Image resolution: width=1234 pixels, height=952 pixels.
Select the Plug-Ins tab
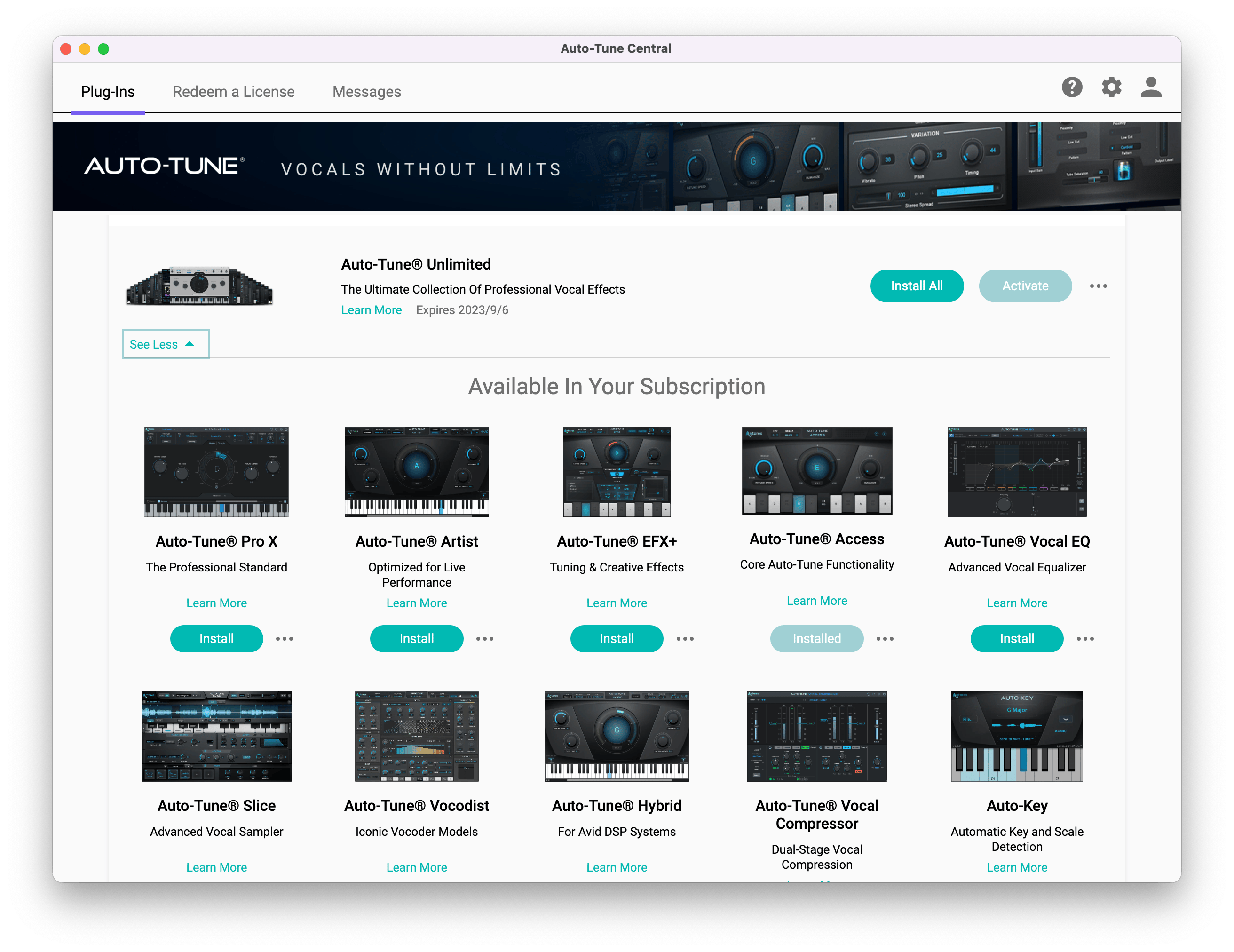[x=107, y=92]
